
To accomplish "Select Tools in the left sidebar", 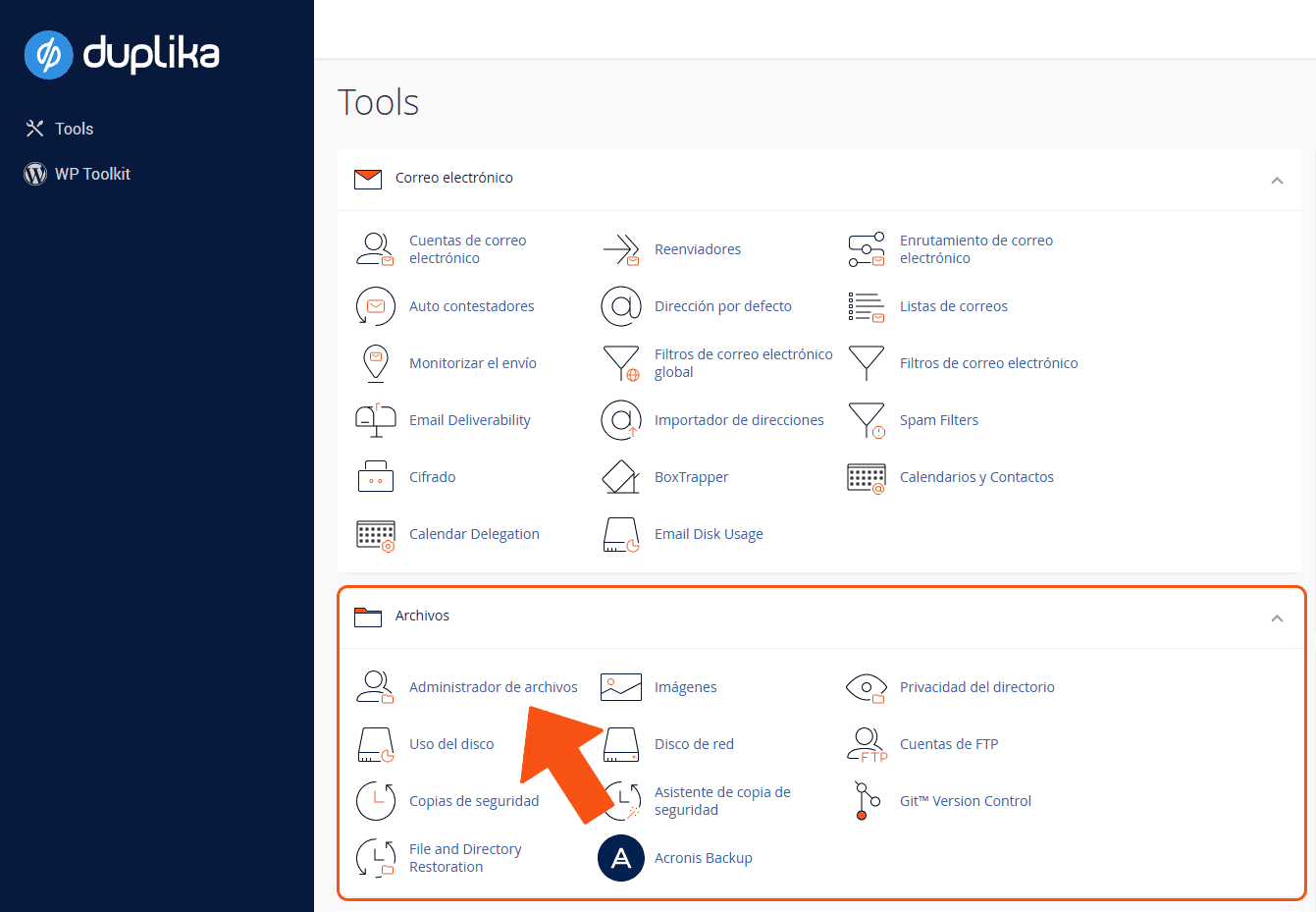I will point(74,129).
